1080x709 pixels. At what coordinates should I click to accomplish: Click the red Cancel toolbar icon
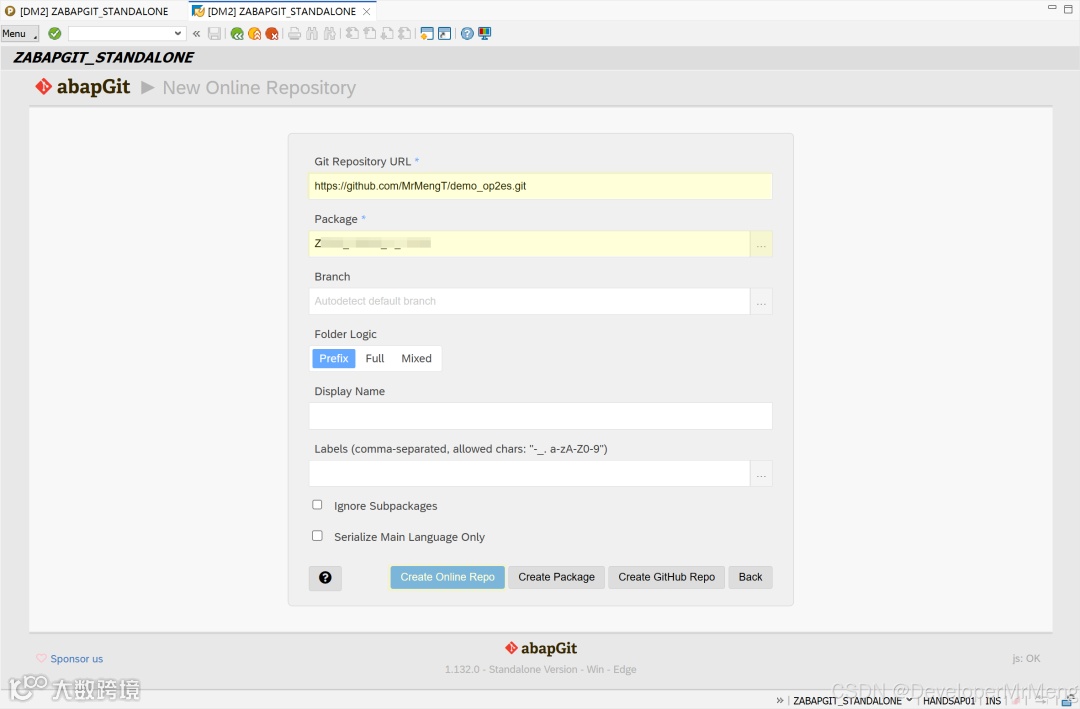tap(272, 33)
